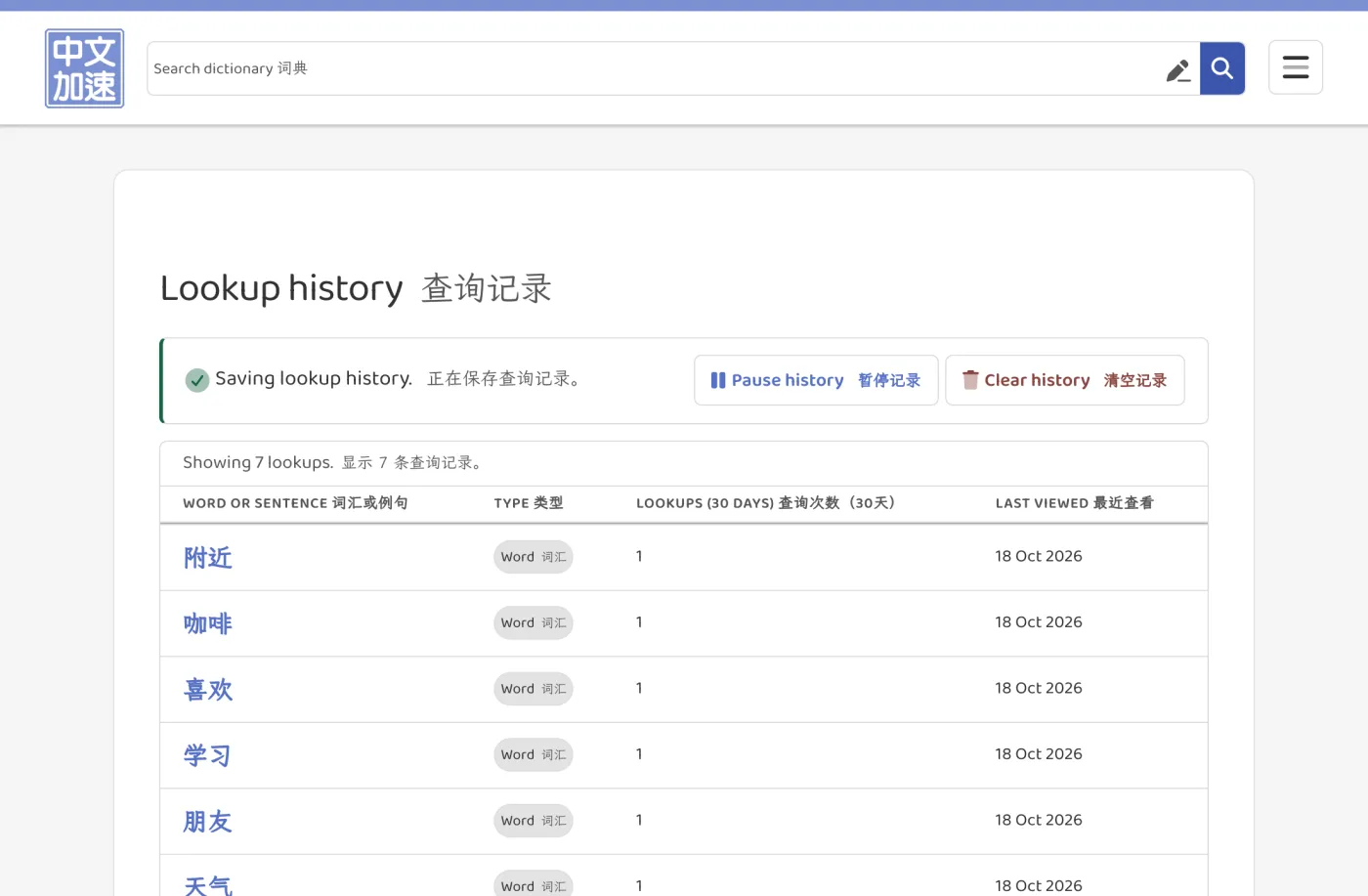
Task: Click the Word badge in 附近 row
Action: pos(534,557)
